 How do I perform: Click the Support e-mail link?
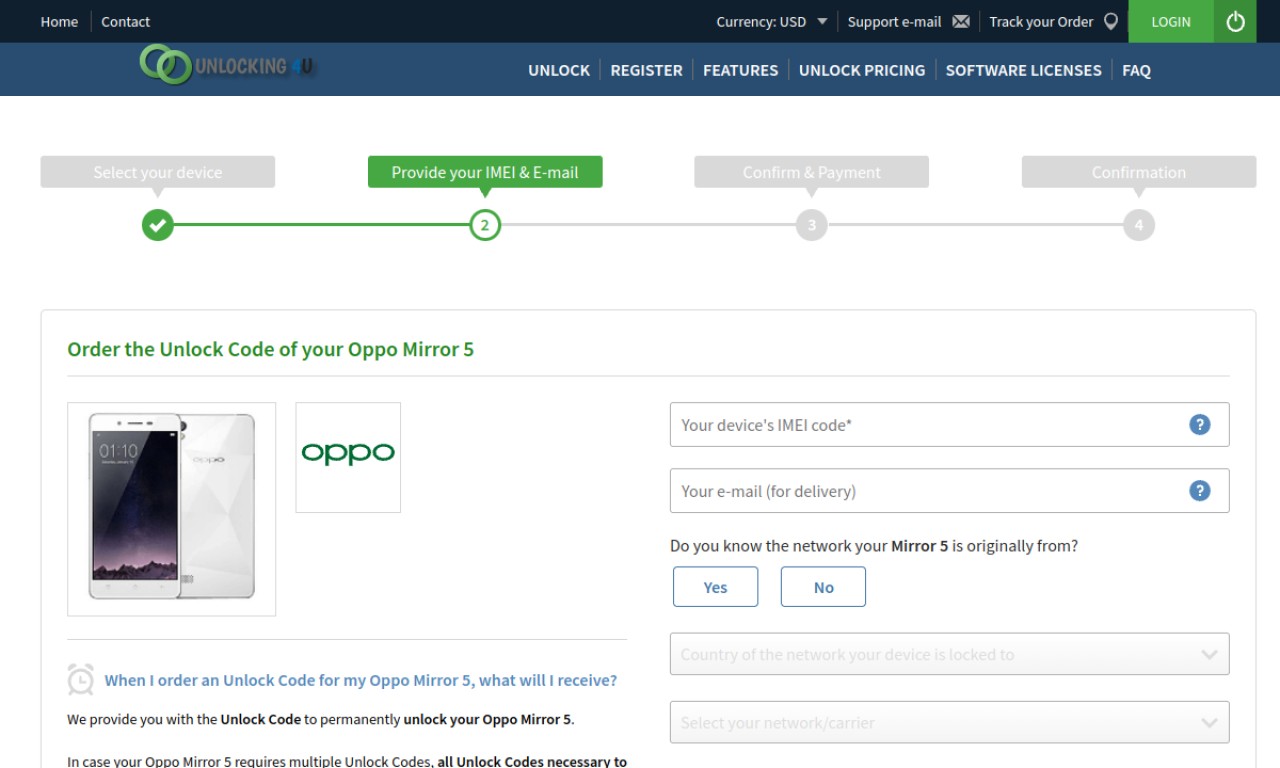point(895,22)
